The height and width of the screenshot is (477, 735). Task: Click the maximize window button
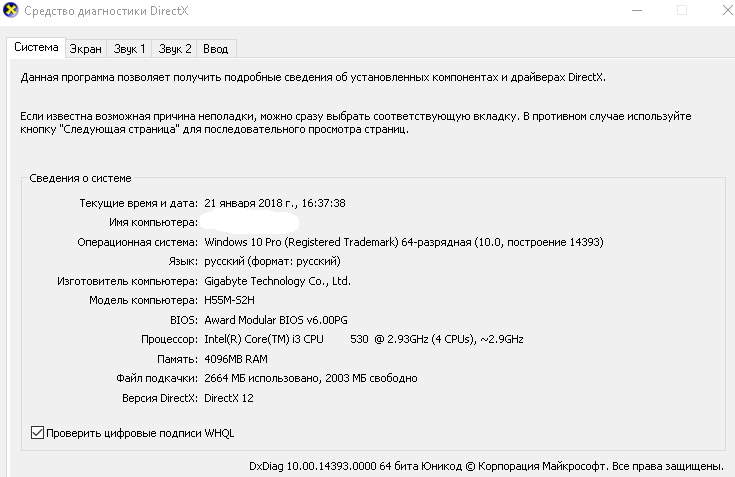coord(682,10)
